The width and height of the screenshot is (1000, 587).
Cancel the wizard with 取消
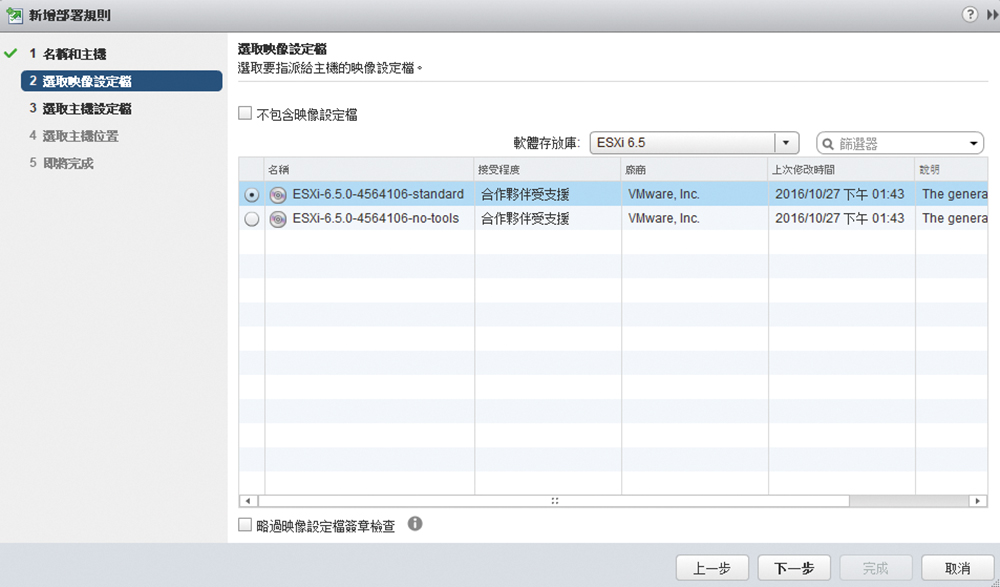(957, 568)
